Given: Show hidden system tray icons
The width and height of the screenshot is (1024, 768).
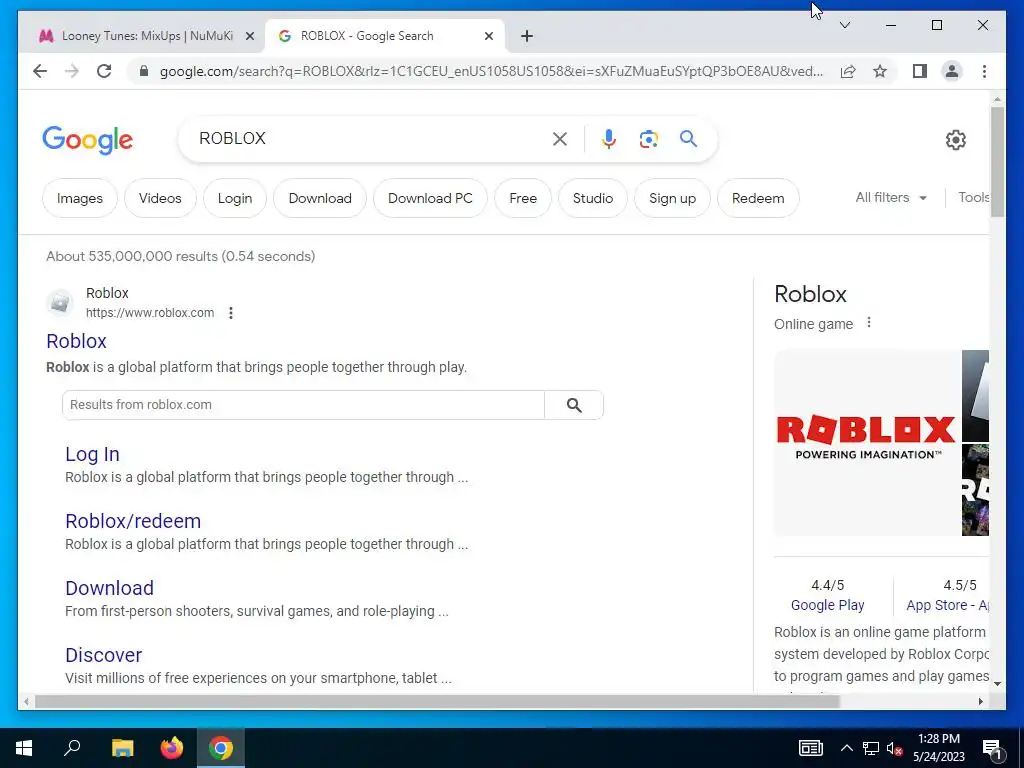Looking at the screenshot, I should click(846, 748).
